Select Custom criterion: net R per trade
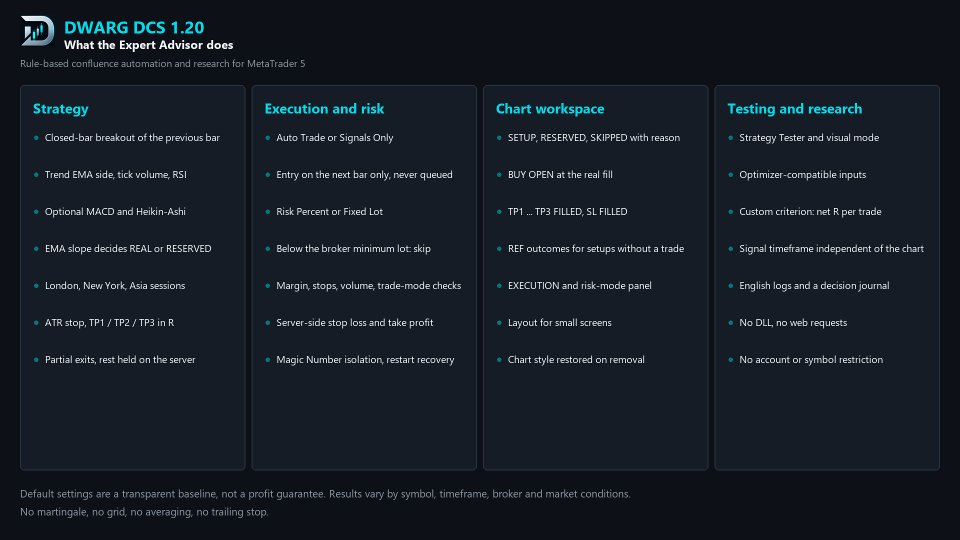The height and width of the screenshot is (540, 960). point(810,212)
